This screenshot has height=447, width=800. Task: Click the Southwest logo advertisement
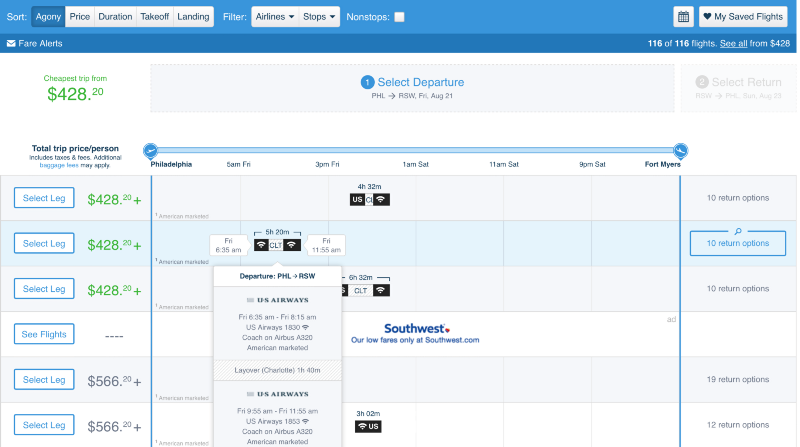pyautogui.click(x=417, y=329)
